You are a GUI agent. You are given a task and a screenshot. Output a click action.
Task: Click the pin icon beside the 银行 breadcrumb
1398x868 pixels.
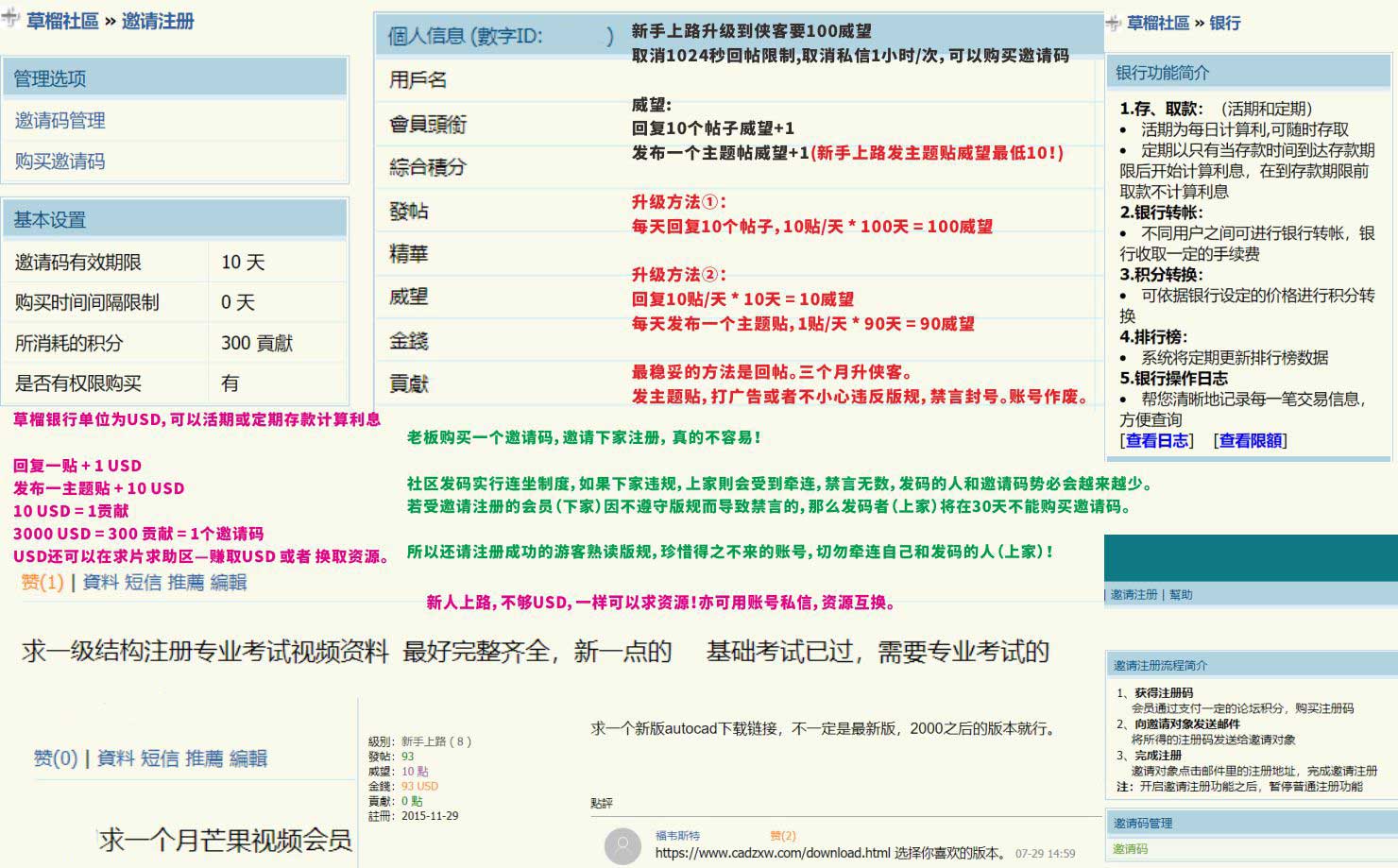click(x=1110, y=21)
